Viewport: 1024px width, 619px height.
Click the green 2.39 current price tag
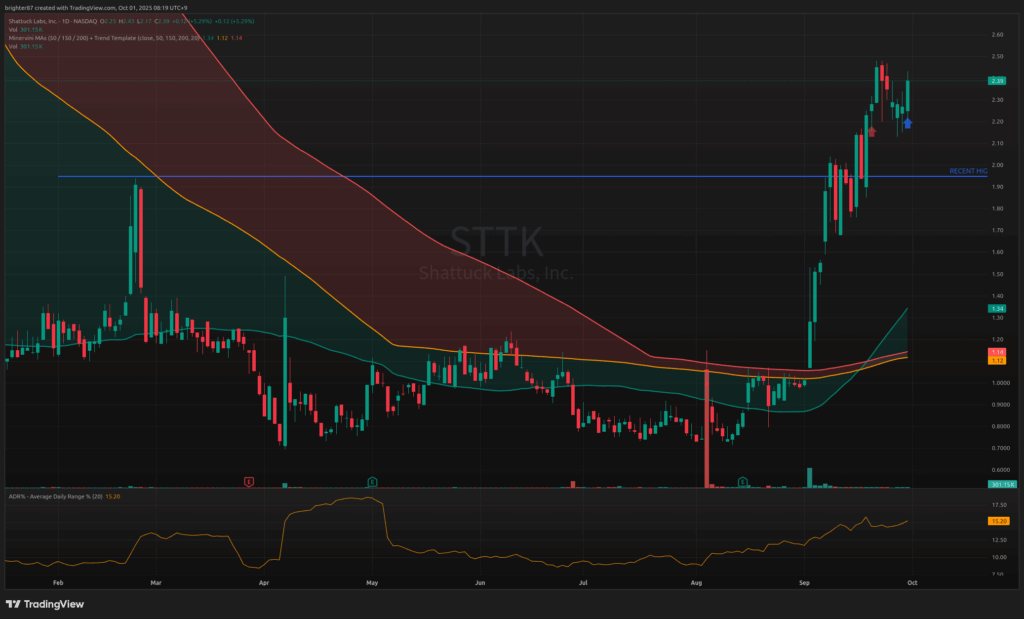point(996,81)
